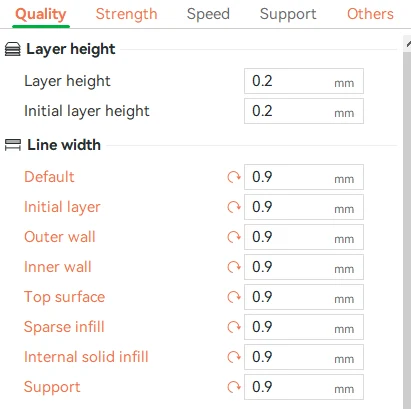411x409 pixels.
Task: Reset Initial layer line width
Action: click(234, 207)
